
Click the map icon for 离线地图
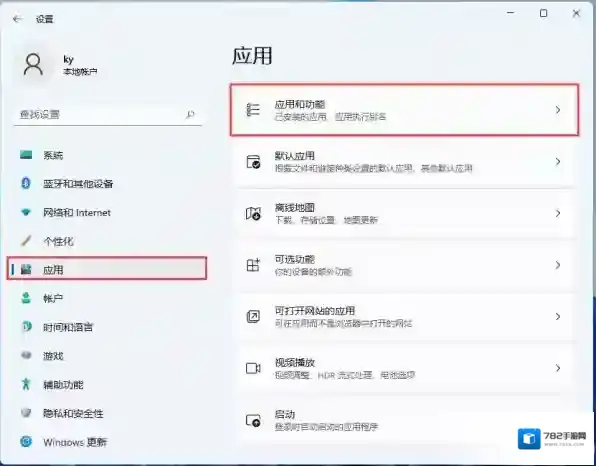click(253, 213)
